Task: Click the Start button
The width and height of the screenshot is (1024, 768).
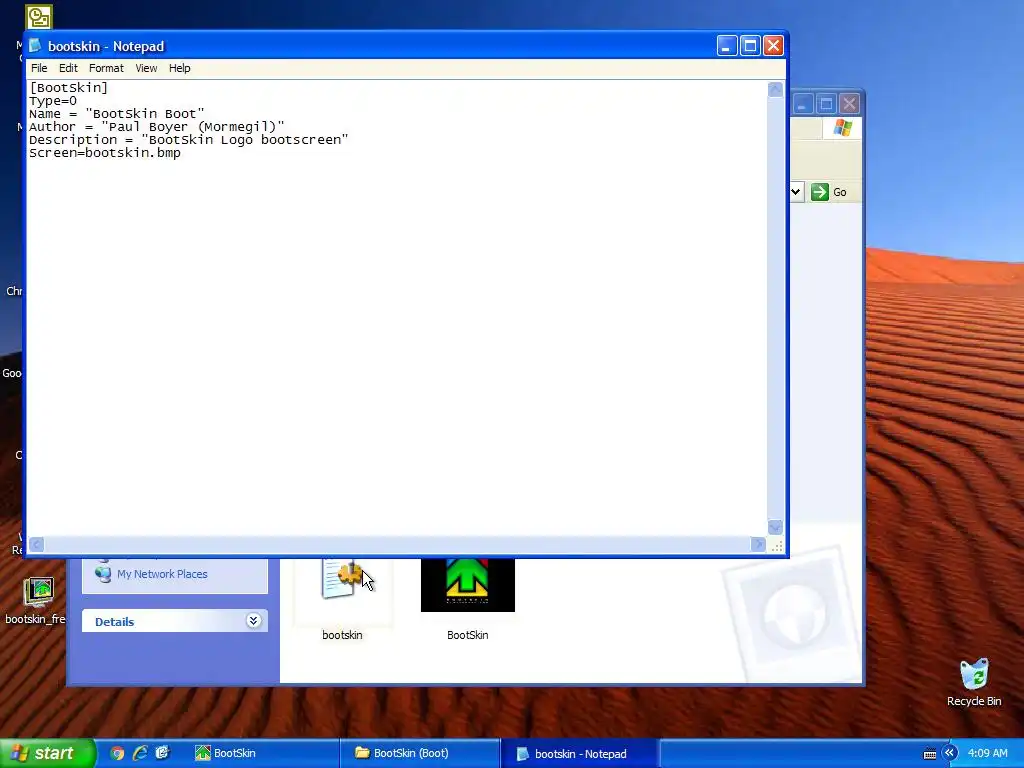Action: coord(48,753)
